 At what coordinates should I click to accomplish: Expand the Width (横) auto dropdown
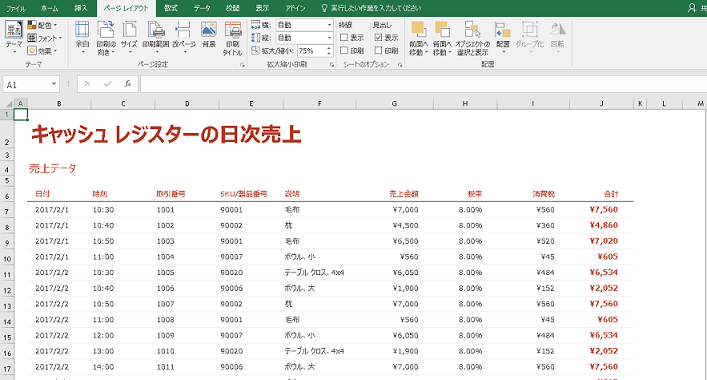[x=329, y=25]
